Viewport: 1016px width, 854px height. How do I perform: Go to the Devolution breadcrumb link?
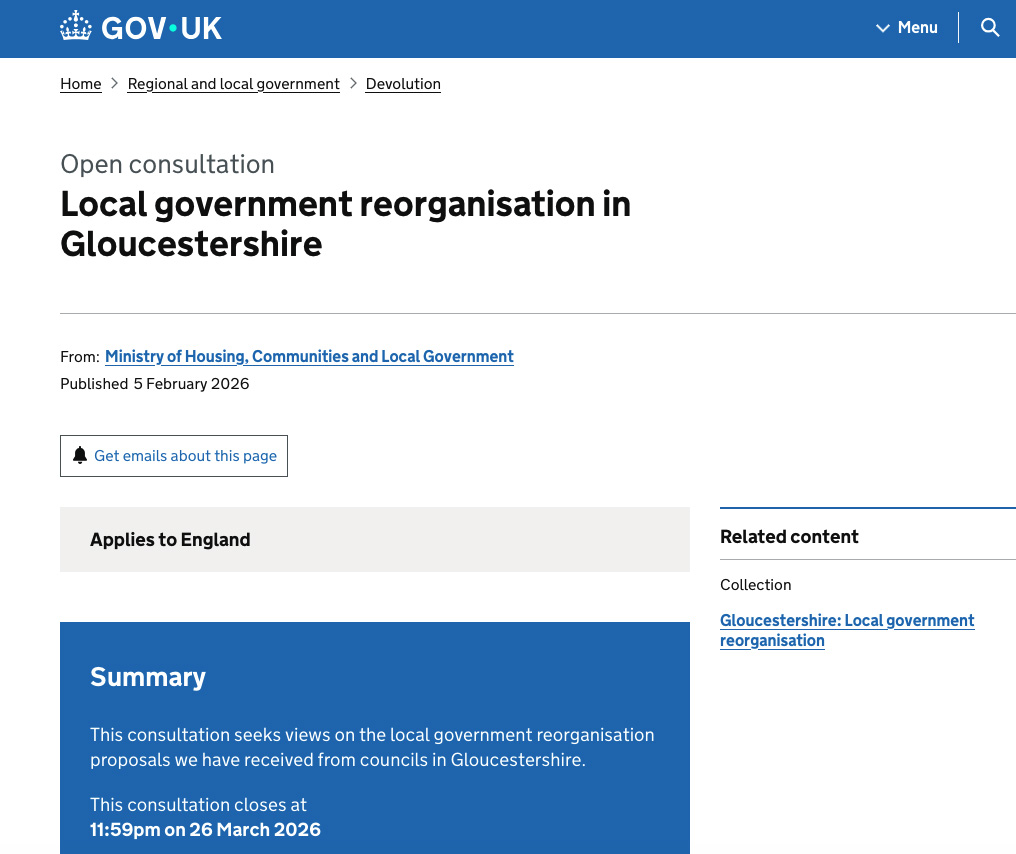[x=403, y=84]
